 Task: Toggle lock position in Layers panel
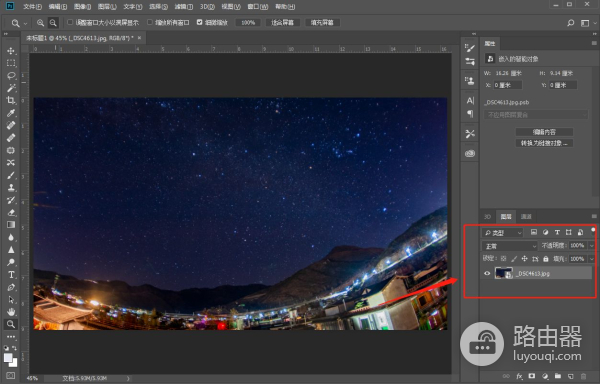(525, 259)
